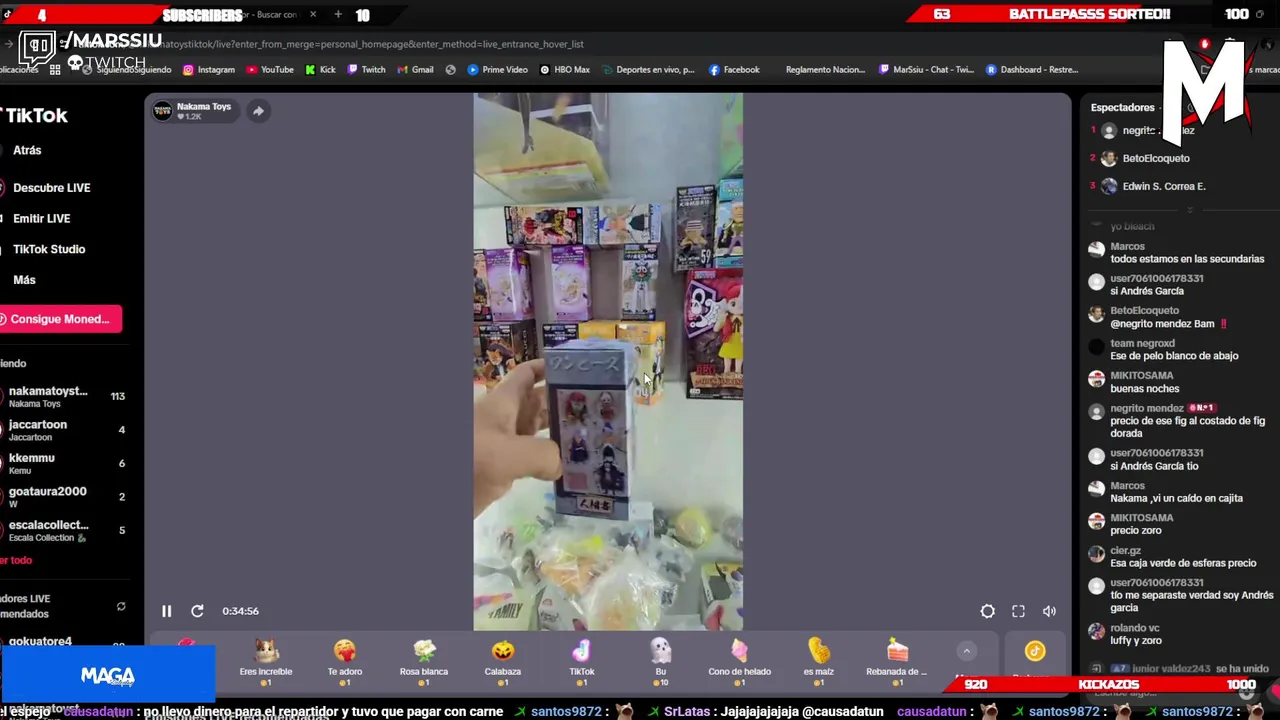This screenshot has height=720, width=1280.
Task: Pause the live video playback
Action: point(166,611)
